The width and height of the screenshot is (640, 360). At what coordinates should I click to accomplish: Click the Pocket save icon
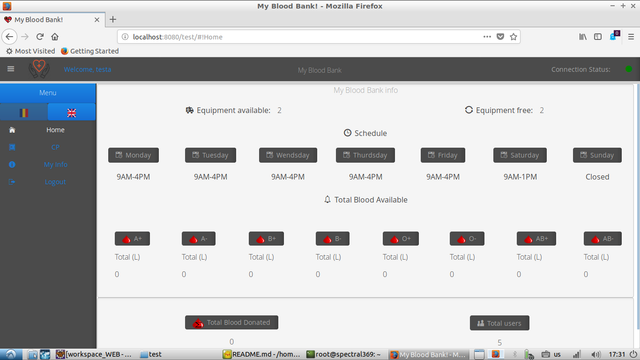click(x=500, y=37)
